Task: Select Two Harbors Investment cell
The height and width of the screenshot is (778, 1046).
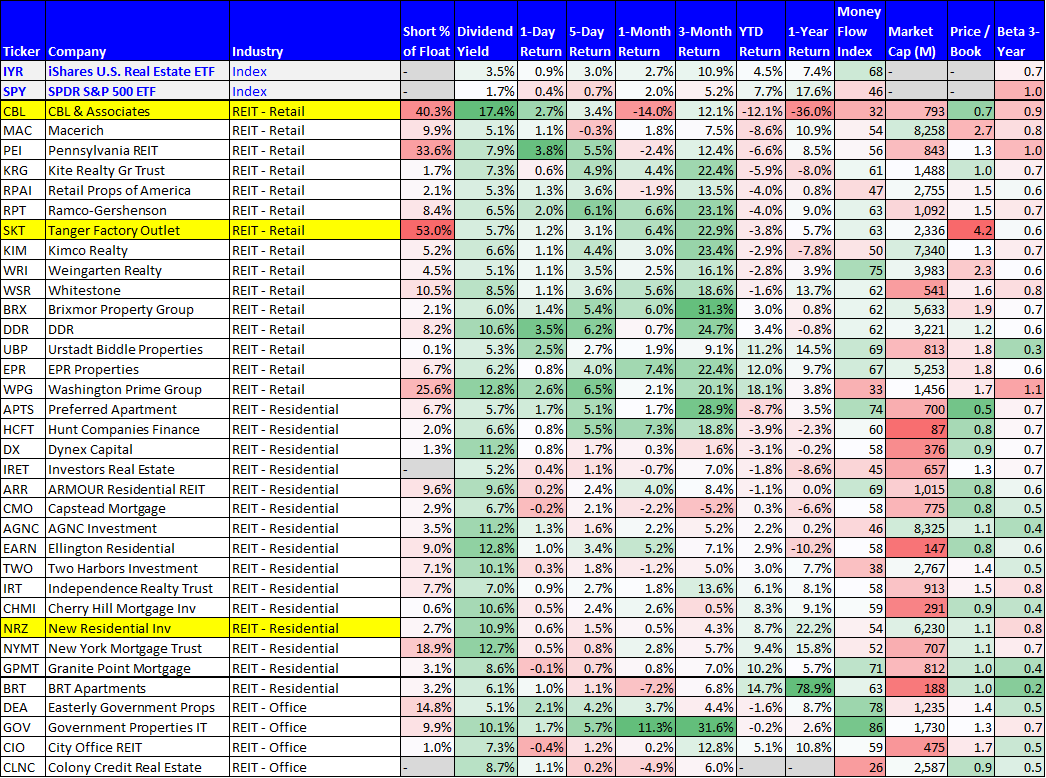Action: 137,568
